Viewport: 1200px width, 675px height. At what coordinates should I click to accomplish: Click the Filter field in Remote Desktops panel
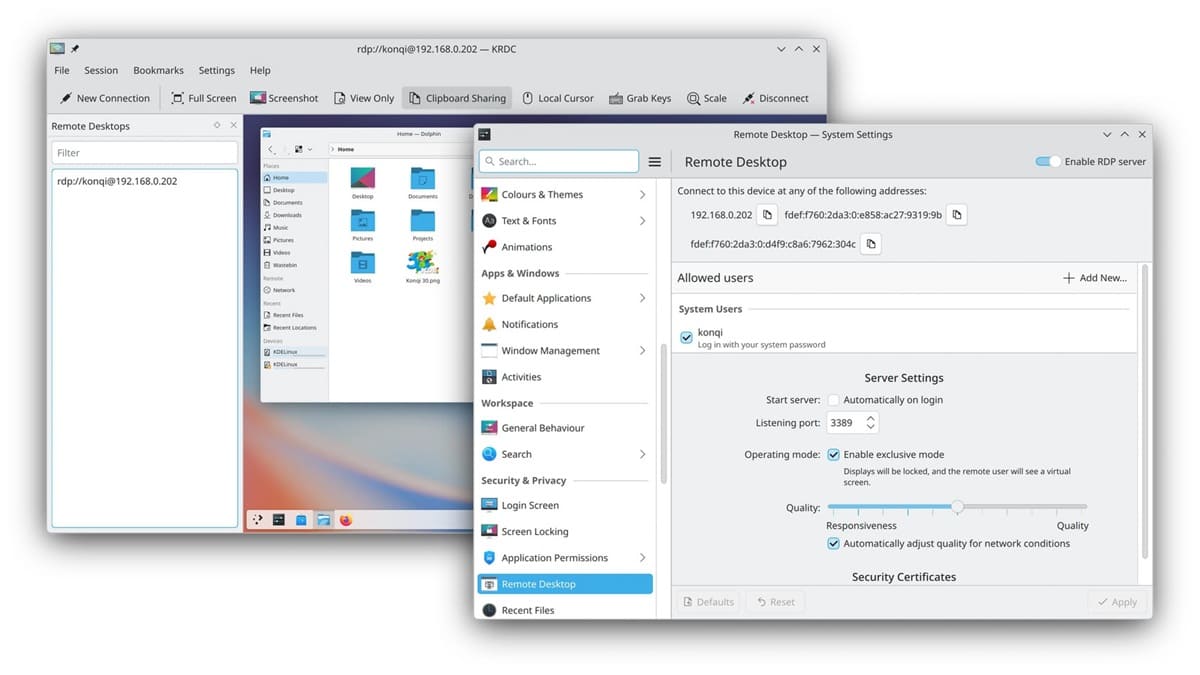(x=145, y=153)
